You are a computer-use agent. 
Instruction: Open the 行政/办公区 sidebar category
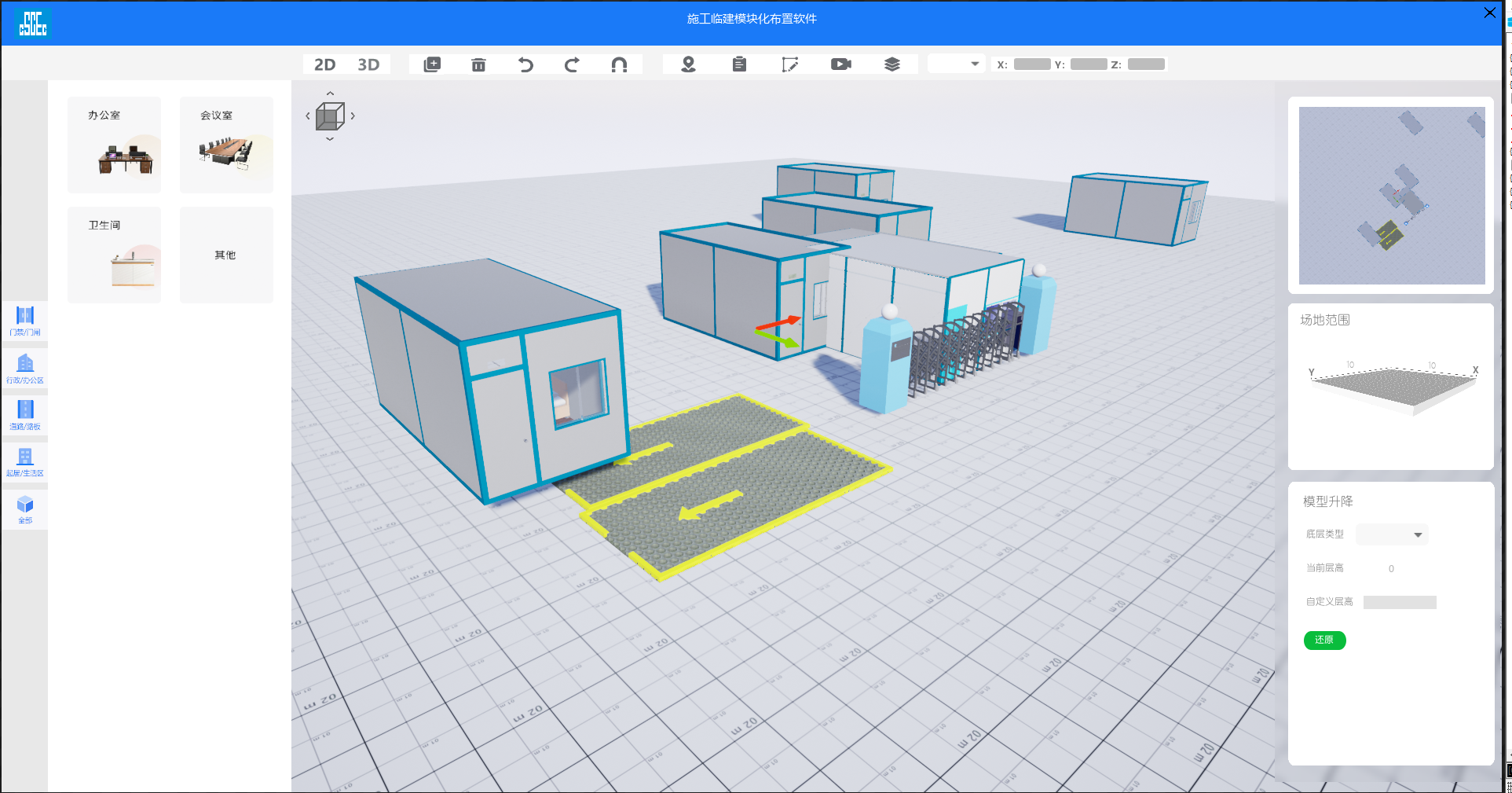point(25,368)
